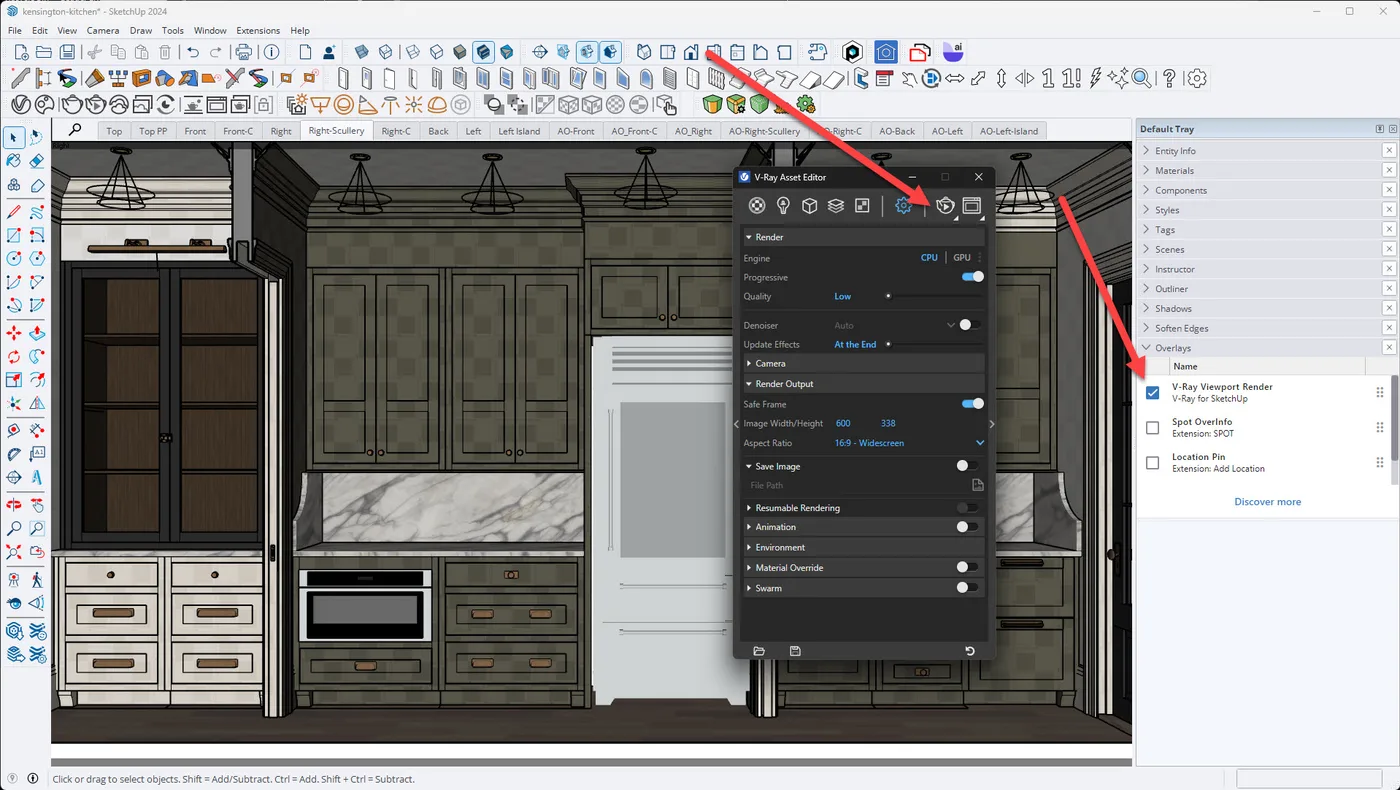The width and height of the screenshot is (1400, 790).
Task: Open the V-Ray Materials panel
Action: pos(756,205)
